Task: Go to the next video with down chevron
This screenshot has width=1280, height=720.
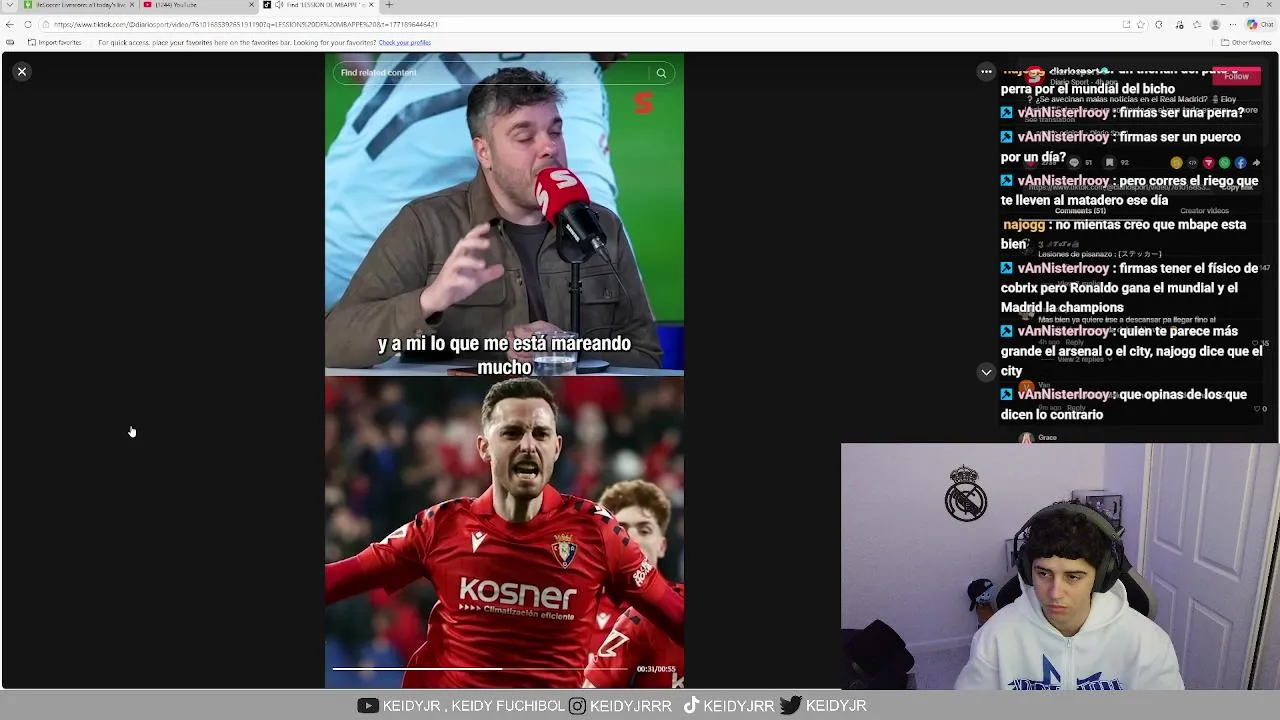Action: (x=986, y=372)
